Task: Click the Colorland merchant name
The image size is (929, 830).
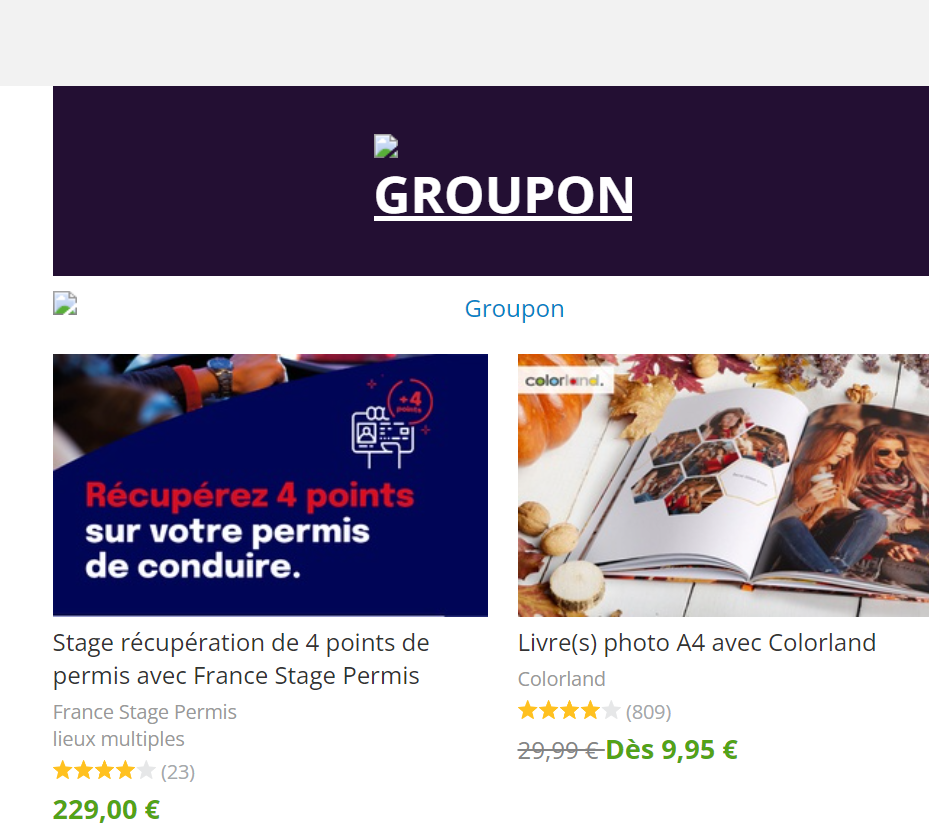Action: click(x=562, y=678)
